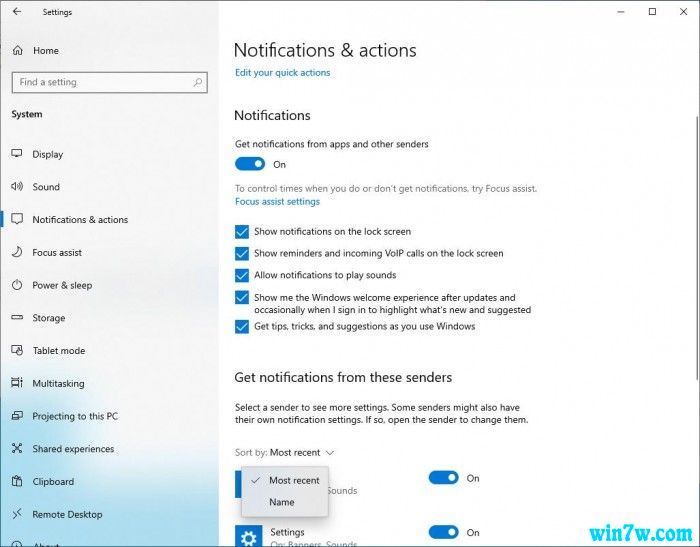Click the Find a setting search box
The width and height of the screenshot is (700, 547).
[x=109, y=82]
